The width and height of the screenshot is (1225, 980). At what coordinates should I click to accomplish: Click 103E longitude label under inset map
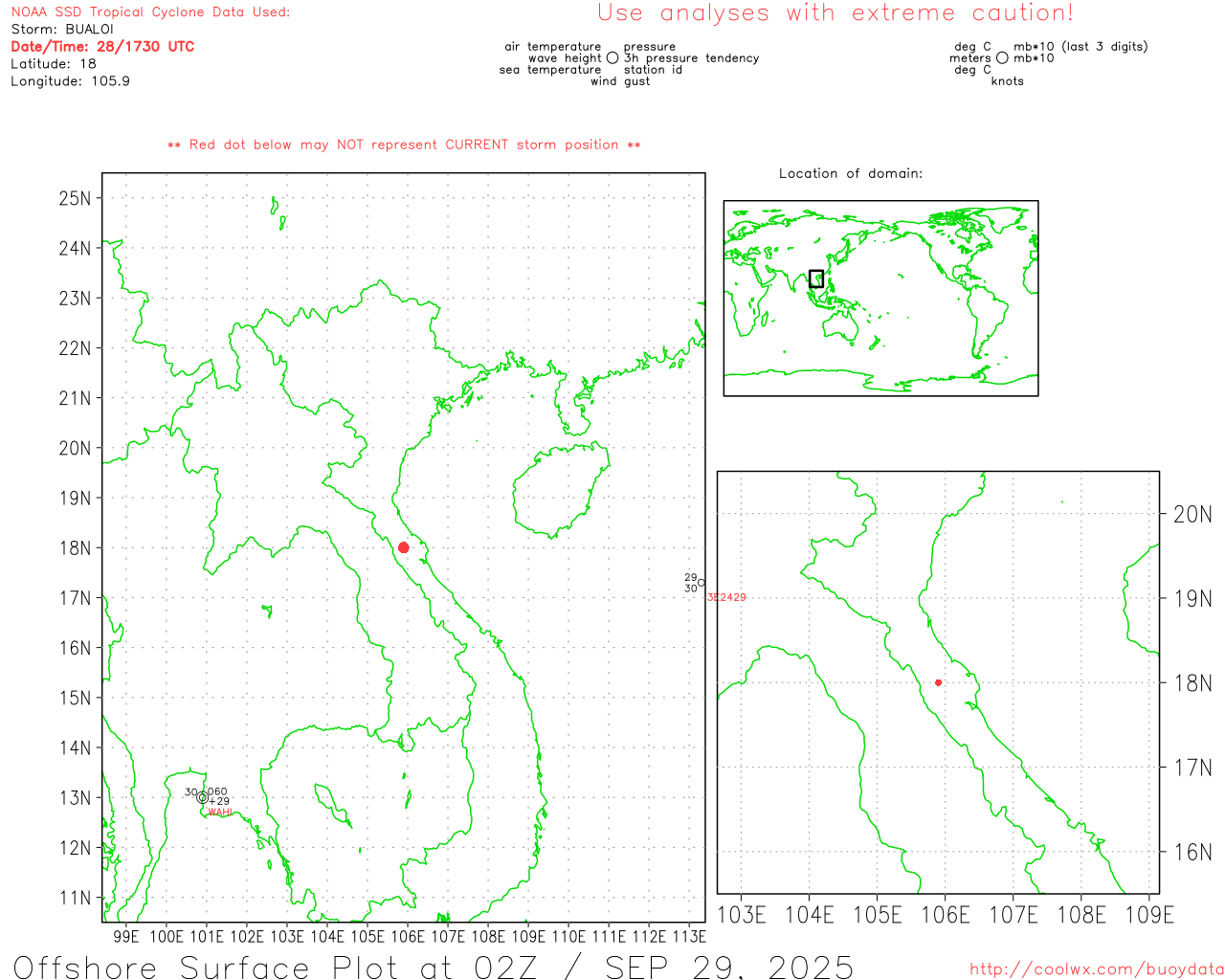click(742, 915)
